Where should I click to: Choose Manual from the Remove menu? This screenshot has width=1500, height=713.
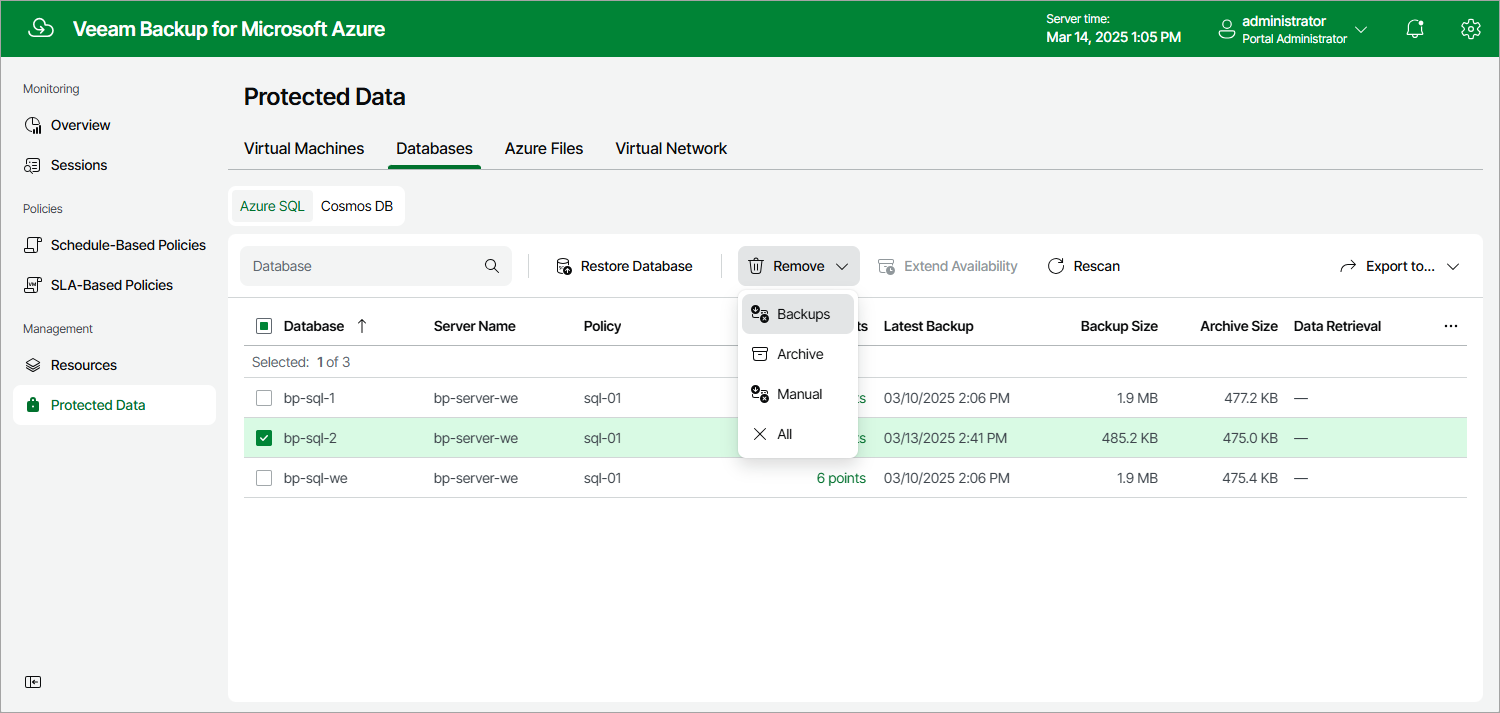798,394
